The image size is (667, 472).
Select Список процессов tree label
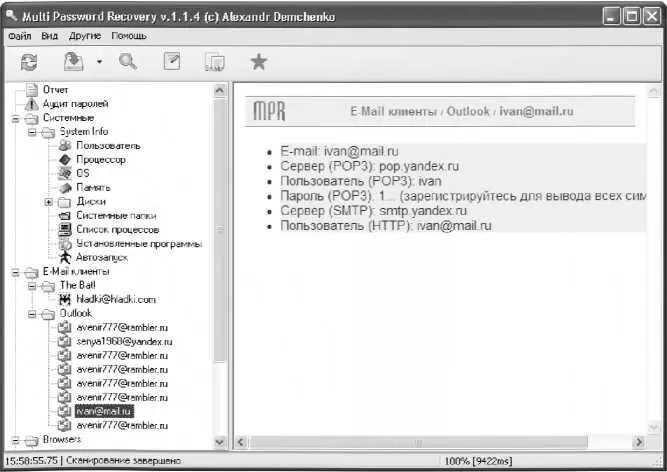pyautogui.click(x=117, y=230)
